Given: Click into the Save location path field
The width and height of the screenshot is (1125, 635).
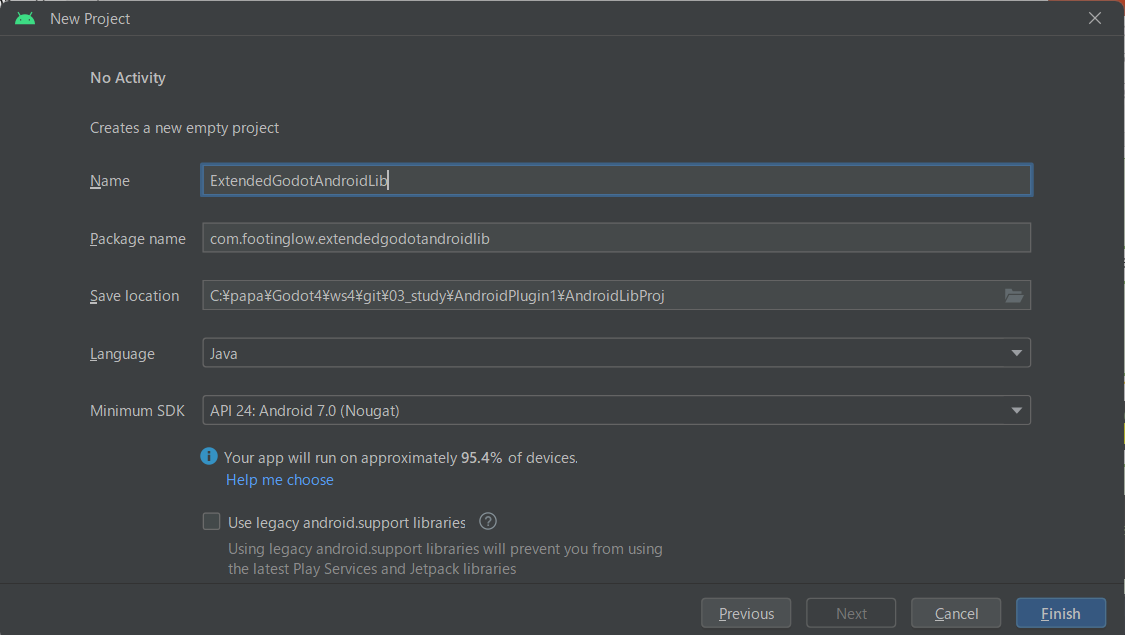Looking at the screenshot, I should [x=600, y=295].
